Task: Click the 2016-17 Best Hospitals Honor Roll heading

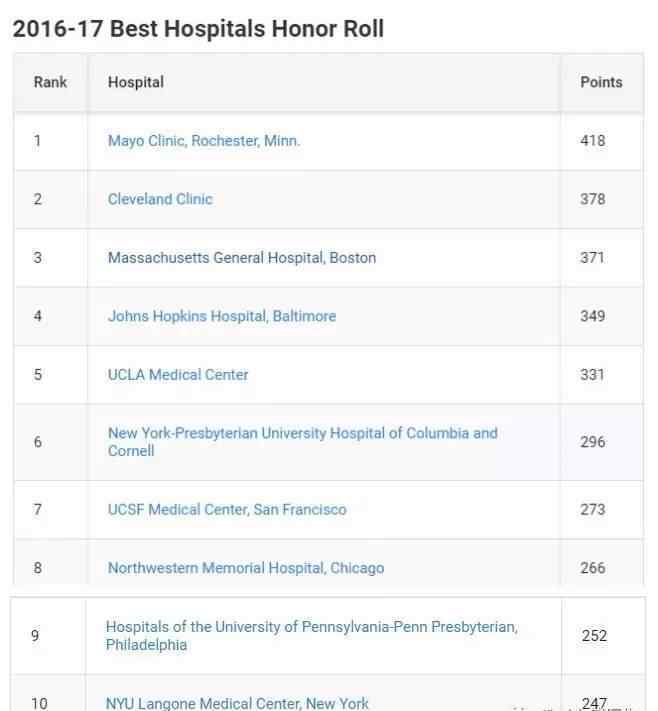Action: coord(198,29)
